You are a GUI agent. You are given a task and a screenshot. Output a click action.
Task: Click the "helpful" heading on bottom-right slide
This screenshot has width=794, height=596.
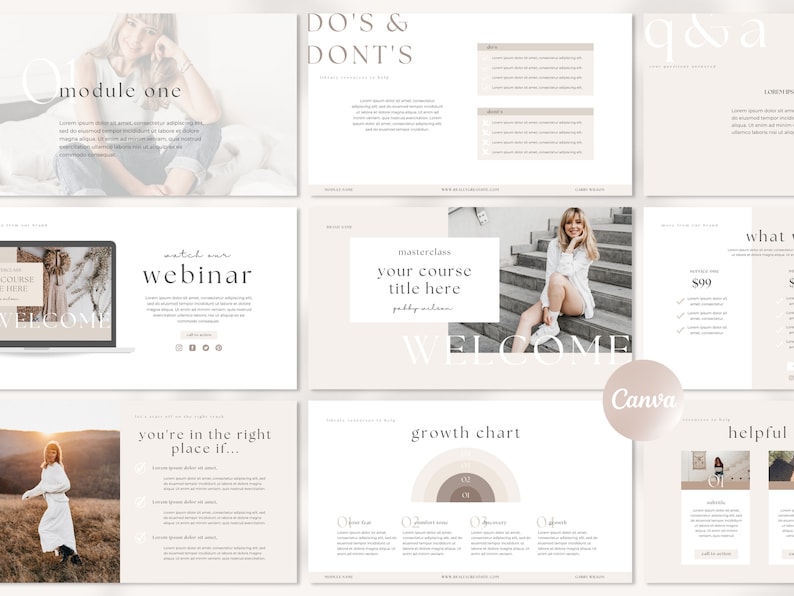click(758, 432)
